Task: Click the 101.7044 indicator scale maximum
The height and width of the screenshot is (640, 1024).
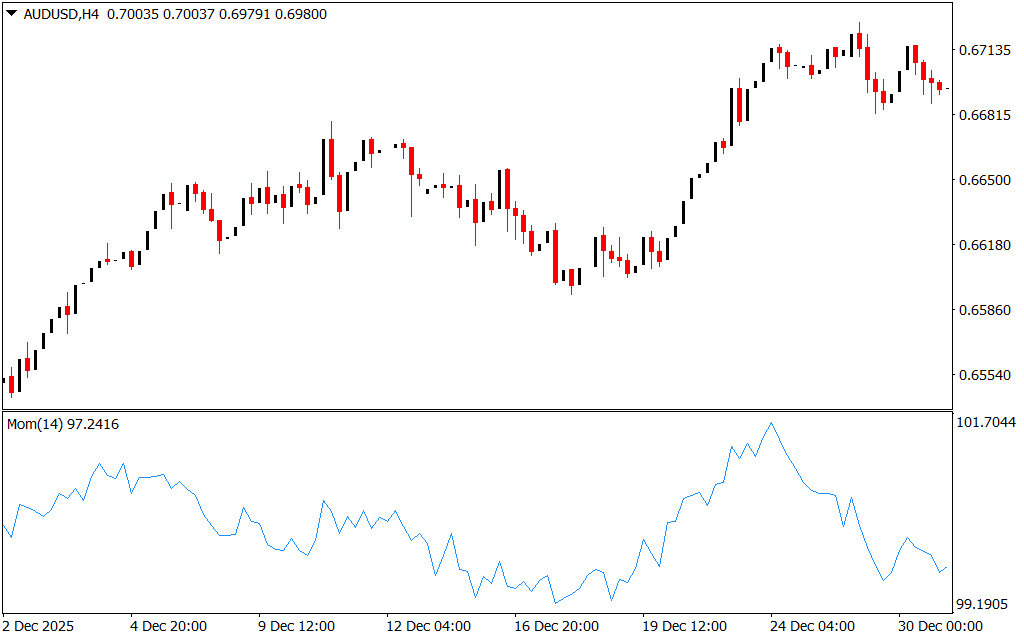Action: pos(986,423)
